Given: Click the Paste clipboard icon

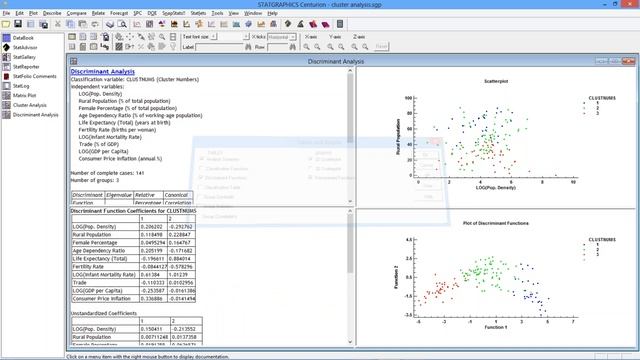Looking at the screenshot, I should click(x=82, y=24).
